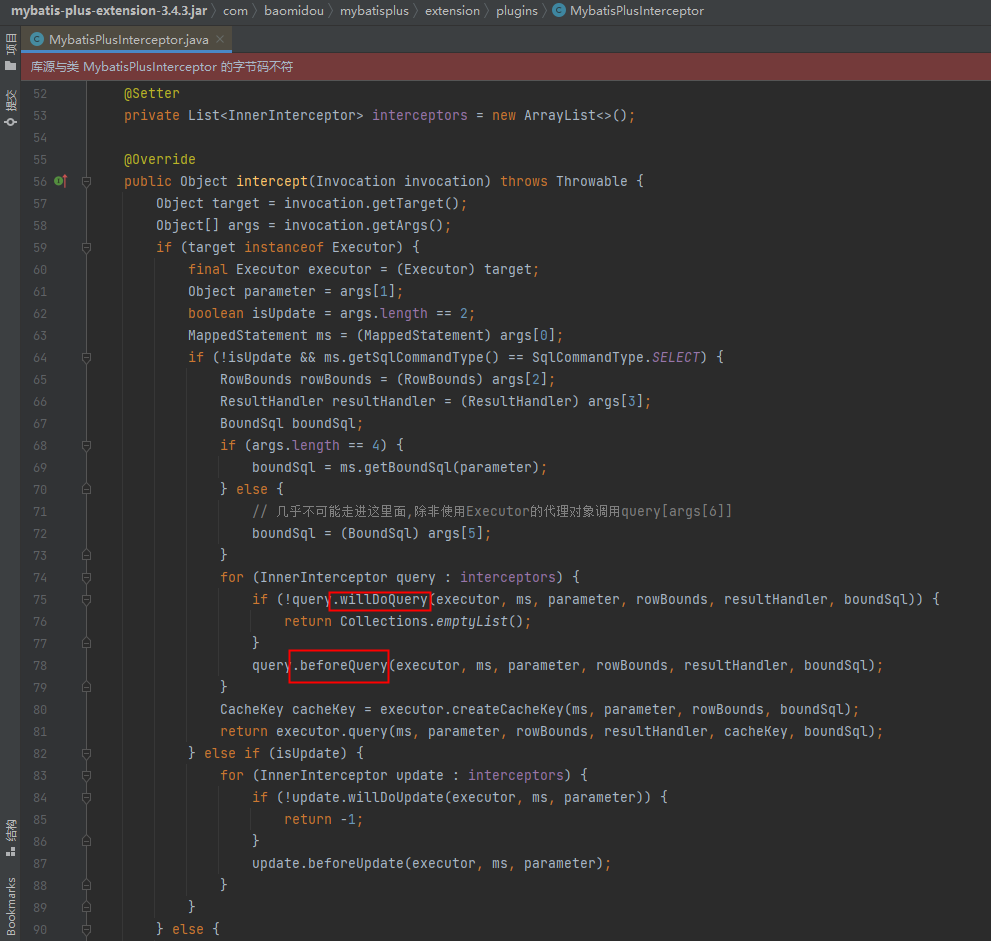Click 'emptyList' call on line 76
The image size is (991, 941).
[471, 621]
